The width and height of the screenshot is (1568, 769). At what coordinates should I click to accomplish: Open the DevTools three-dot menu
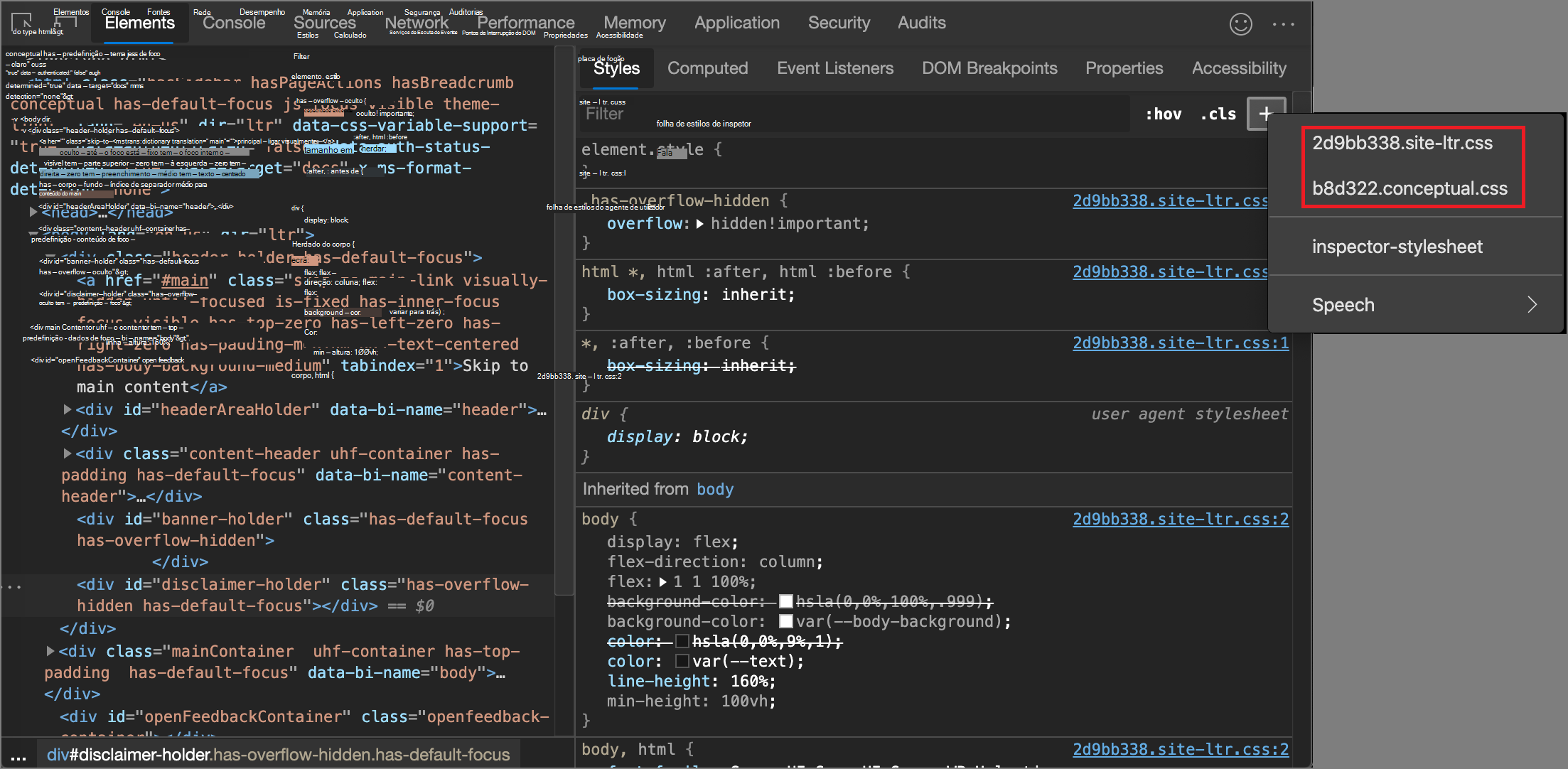[1283, 24]
